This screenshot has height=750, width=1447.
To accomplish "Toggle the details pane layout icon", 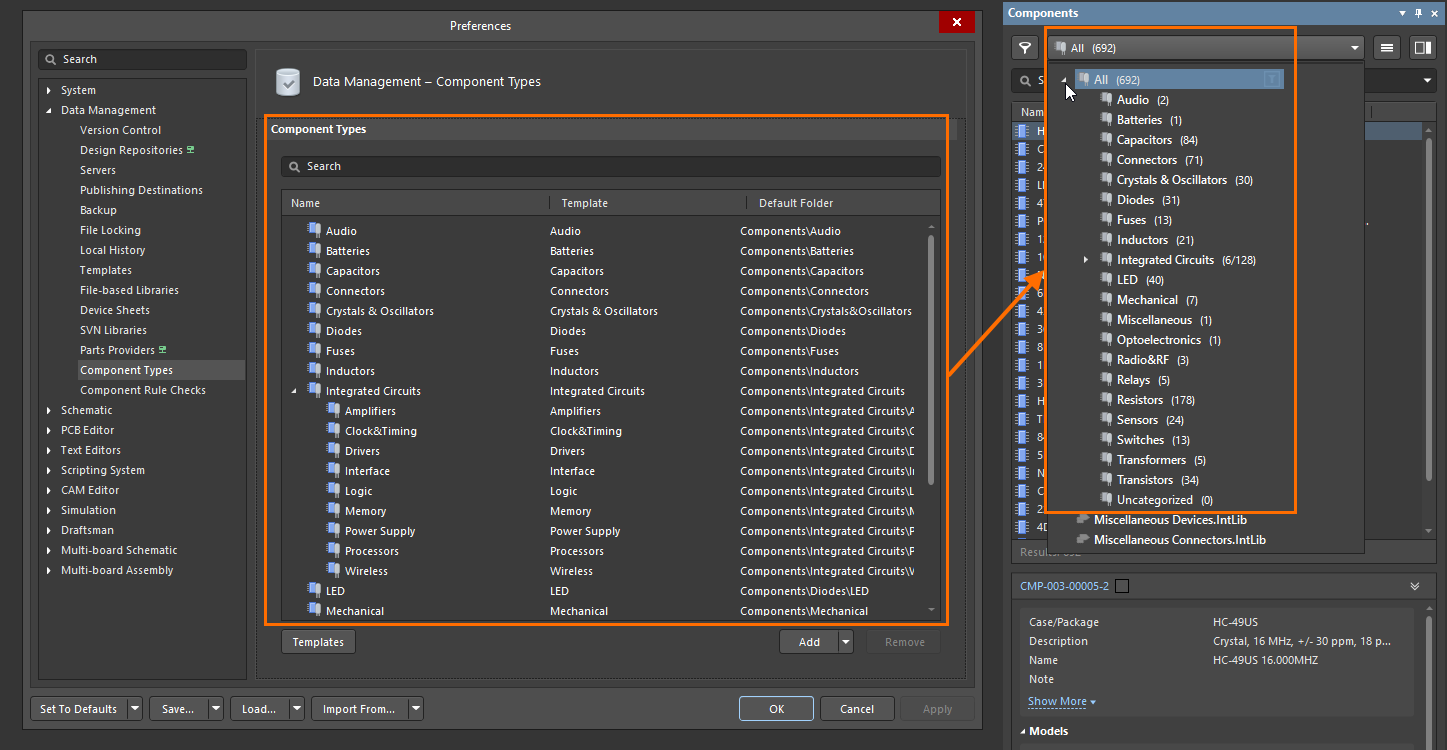I will 1421,47.
